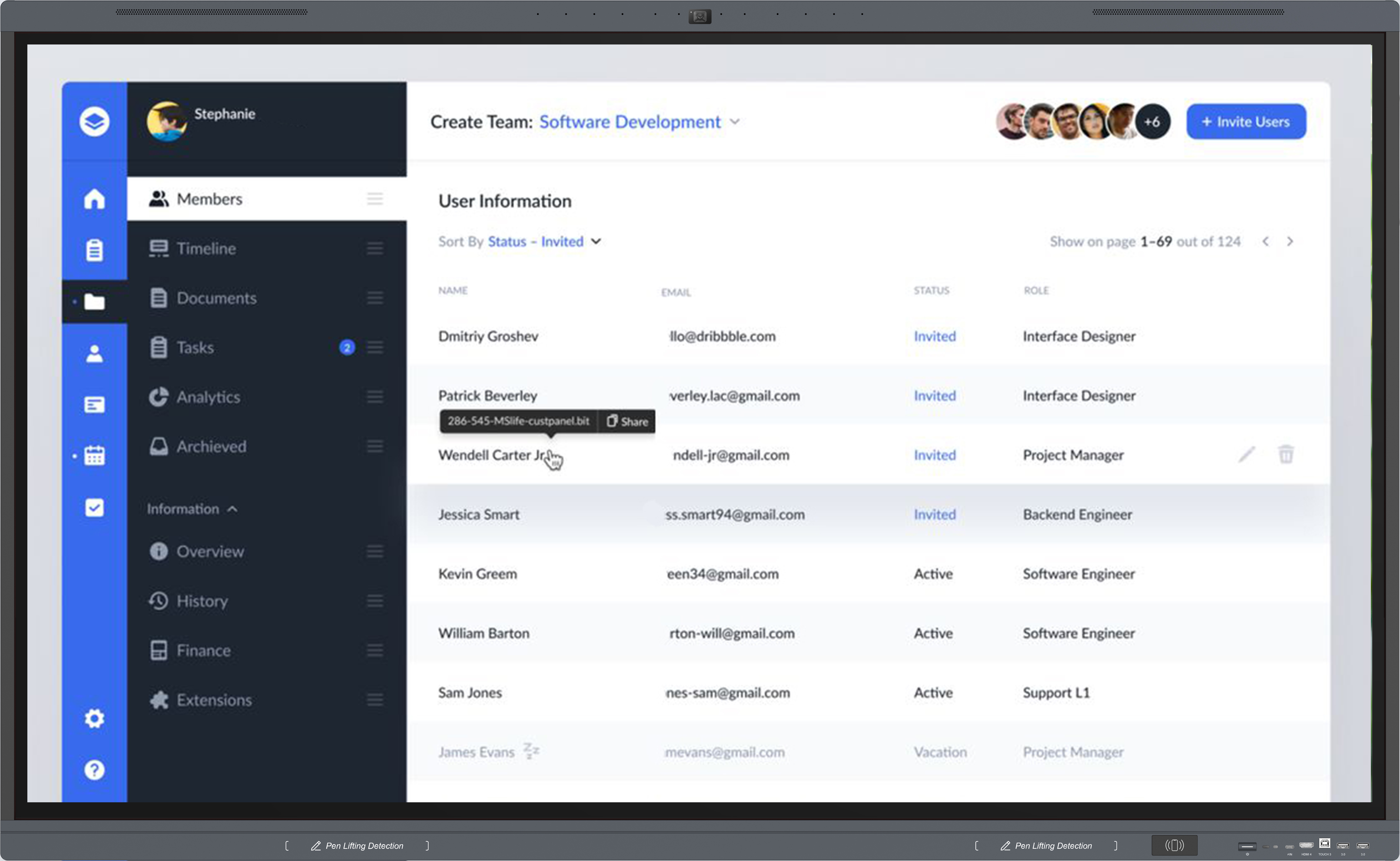Open the Tasks menu item

267,347
